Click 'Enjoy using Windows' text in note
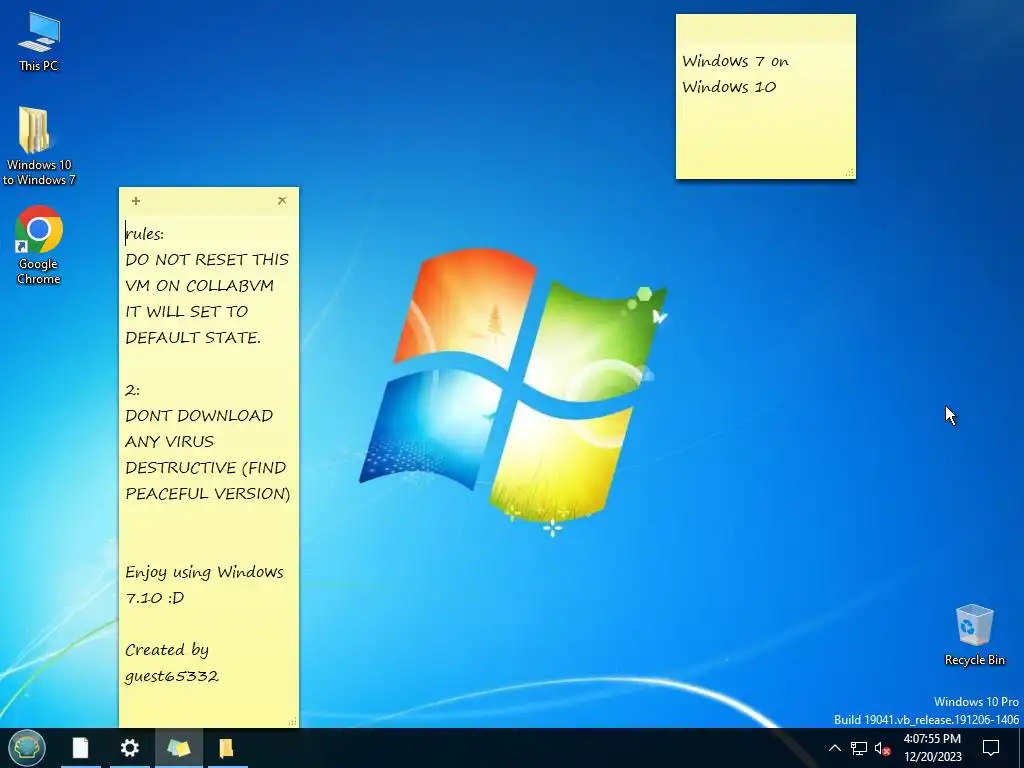1024x768 pixels. click(x=204, y=572)
